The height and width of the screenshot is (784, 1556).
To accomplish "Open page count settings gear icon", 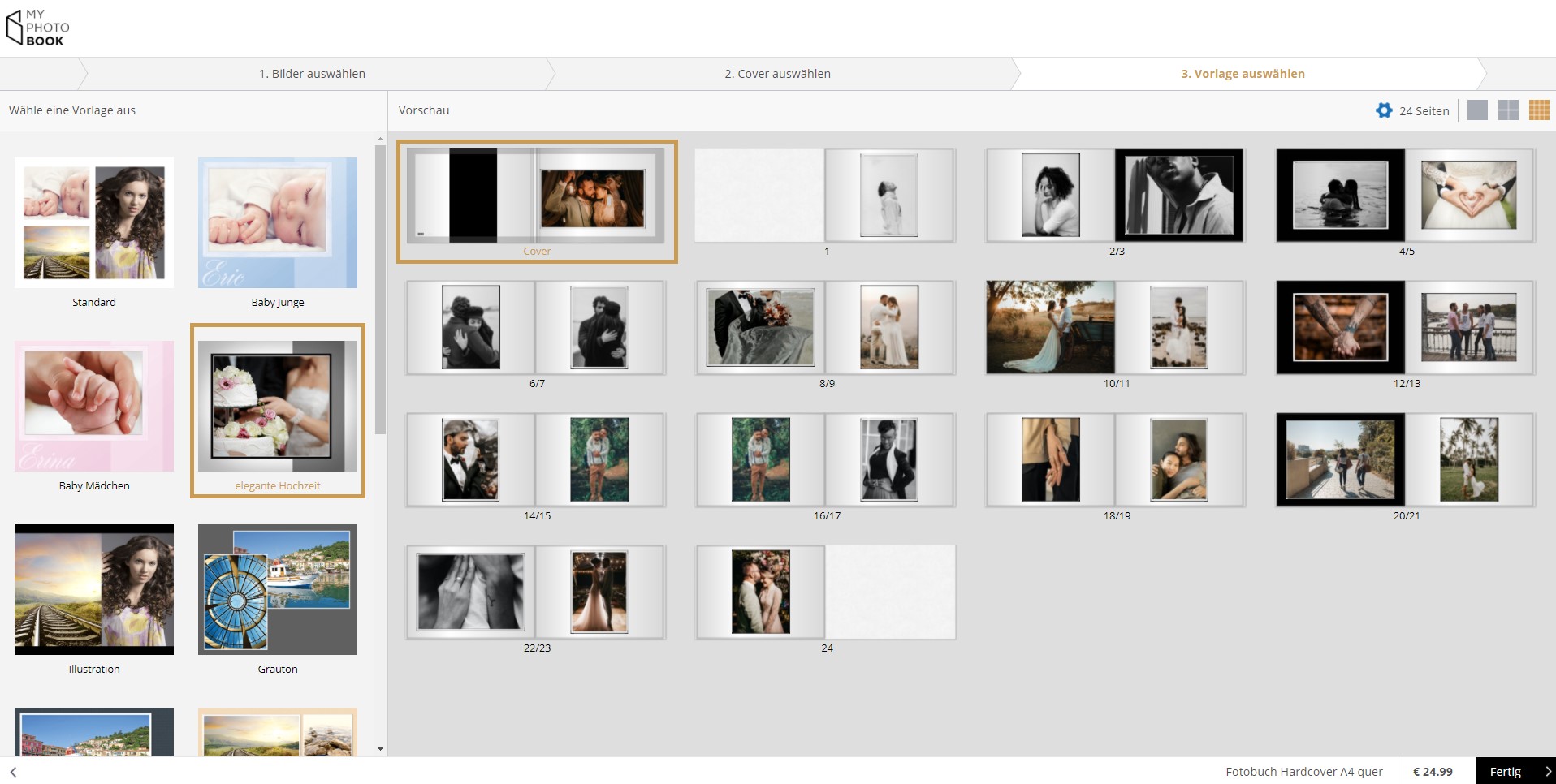I will [1384, 110].
